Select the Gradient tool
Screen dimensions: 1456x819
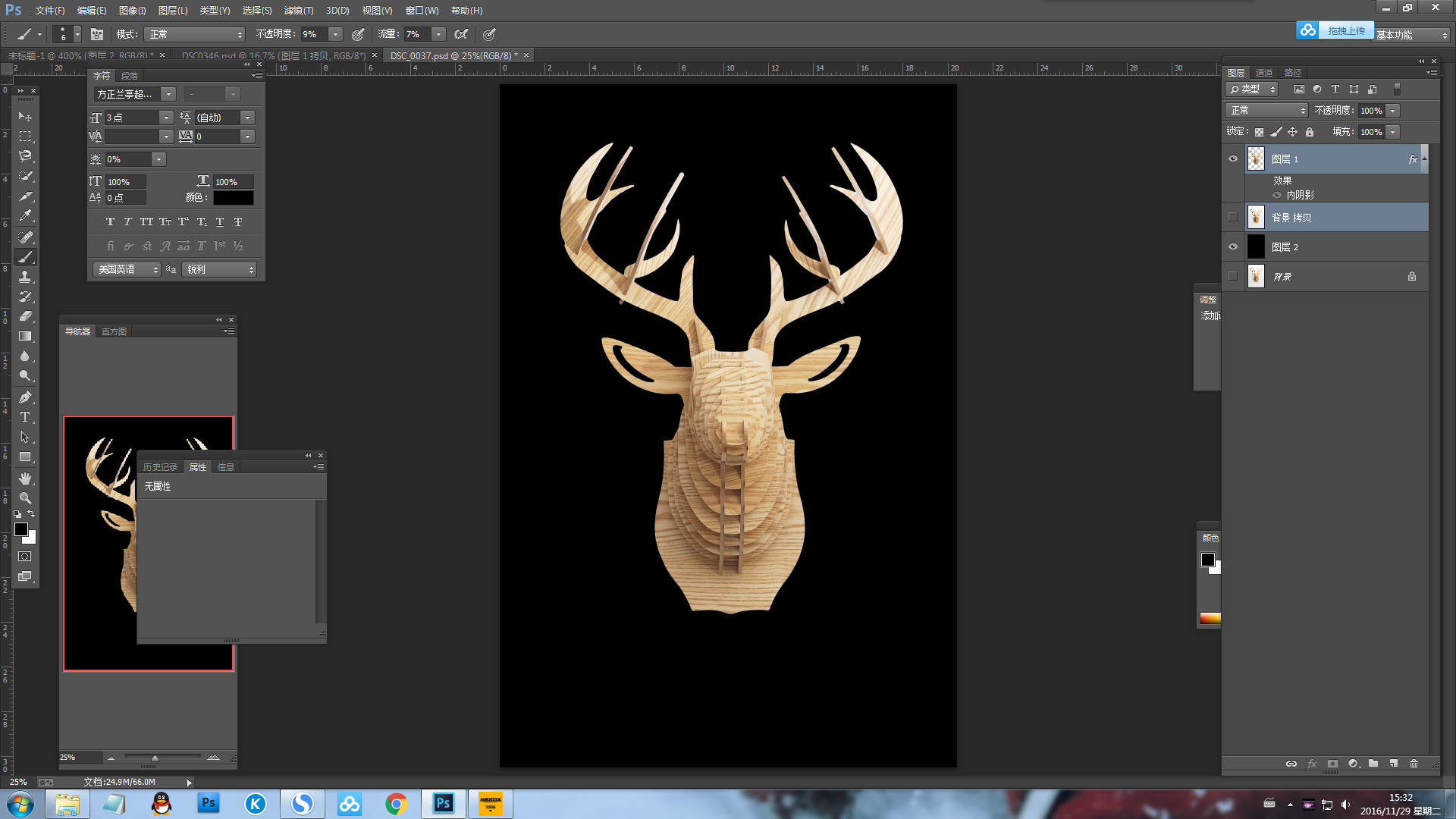coord(25,336)
